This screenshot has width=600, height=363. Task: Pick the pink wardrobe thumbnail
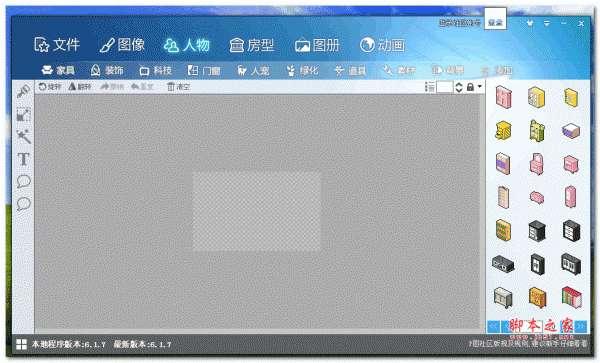[x=503, y=97]
